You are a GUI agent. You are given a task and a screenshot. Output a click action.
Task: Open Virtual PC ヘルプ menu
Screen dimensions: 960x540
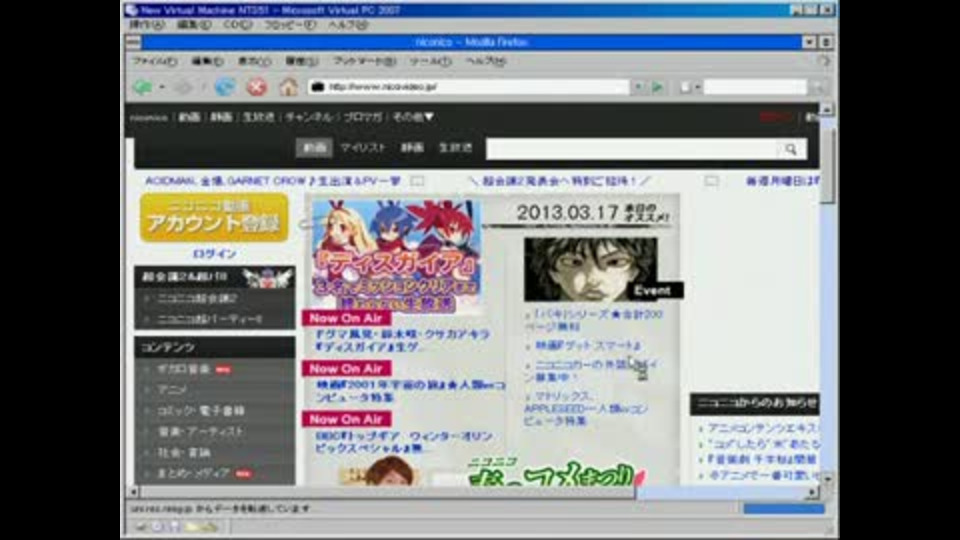pyautogui.click(x=347, y=25)
